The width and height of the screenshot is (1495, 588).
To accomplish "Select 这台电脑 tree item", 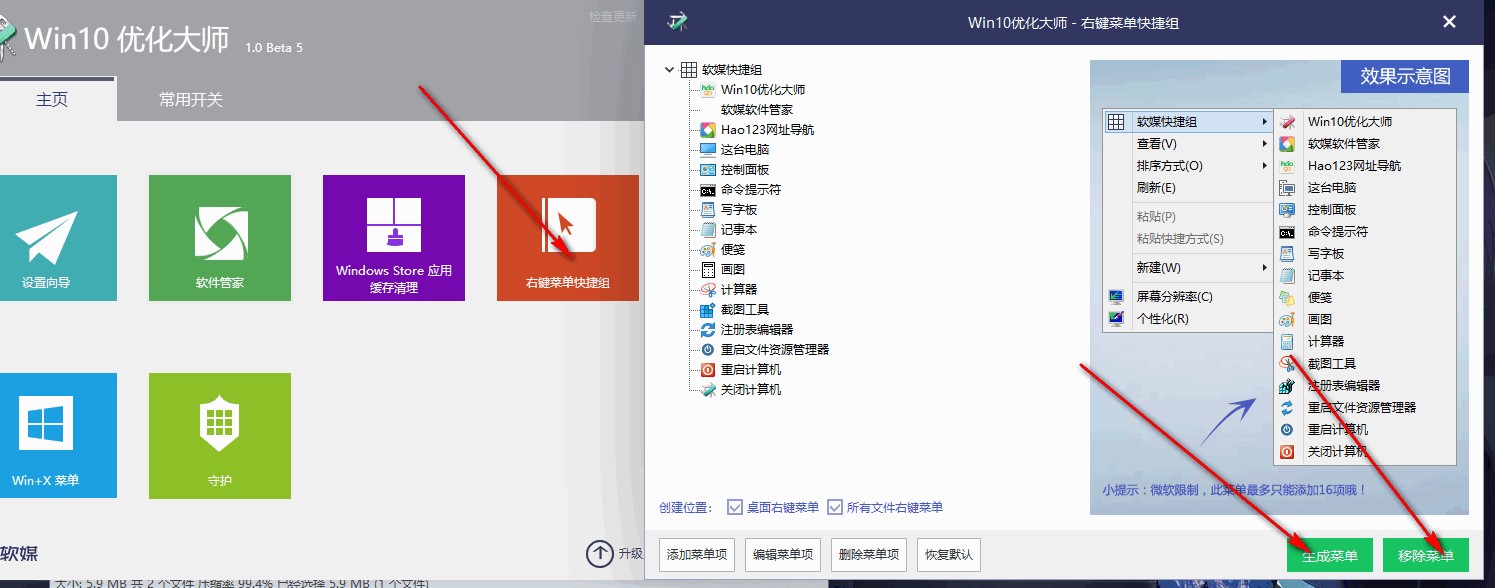I will (745, 150).
